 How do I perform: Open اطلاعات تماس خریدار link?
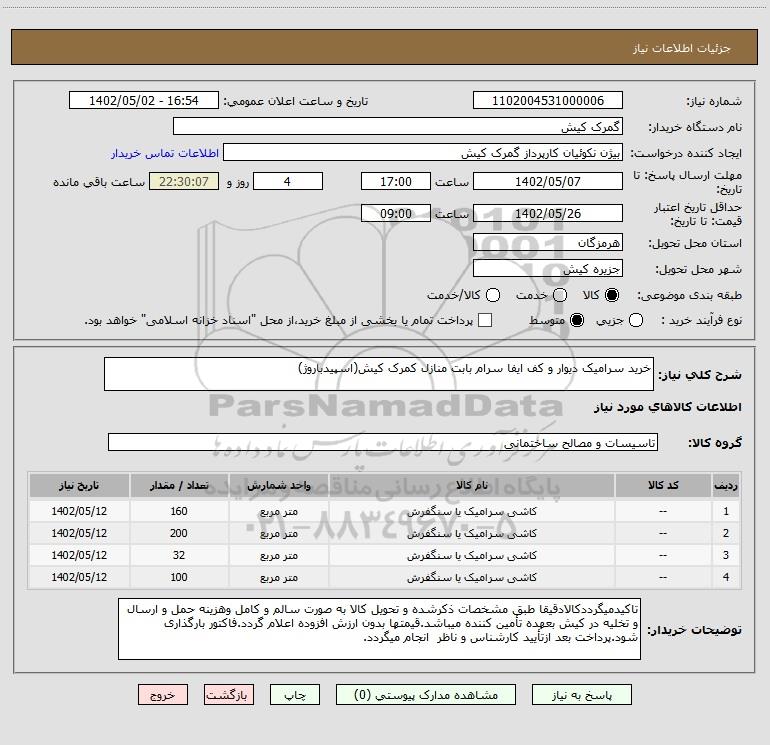click(165, 153)
